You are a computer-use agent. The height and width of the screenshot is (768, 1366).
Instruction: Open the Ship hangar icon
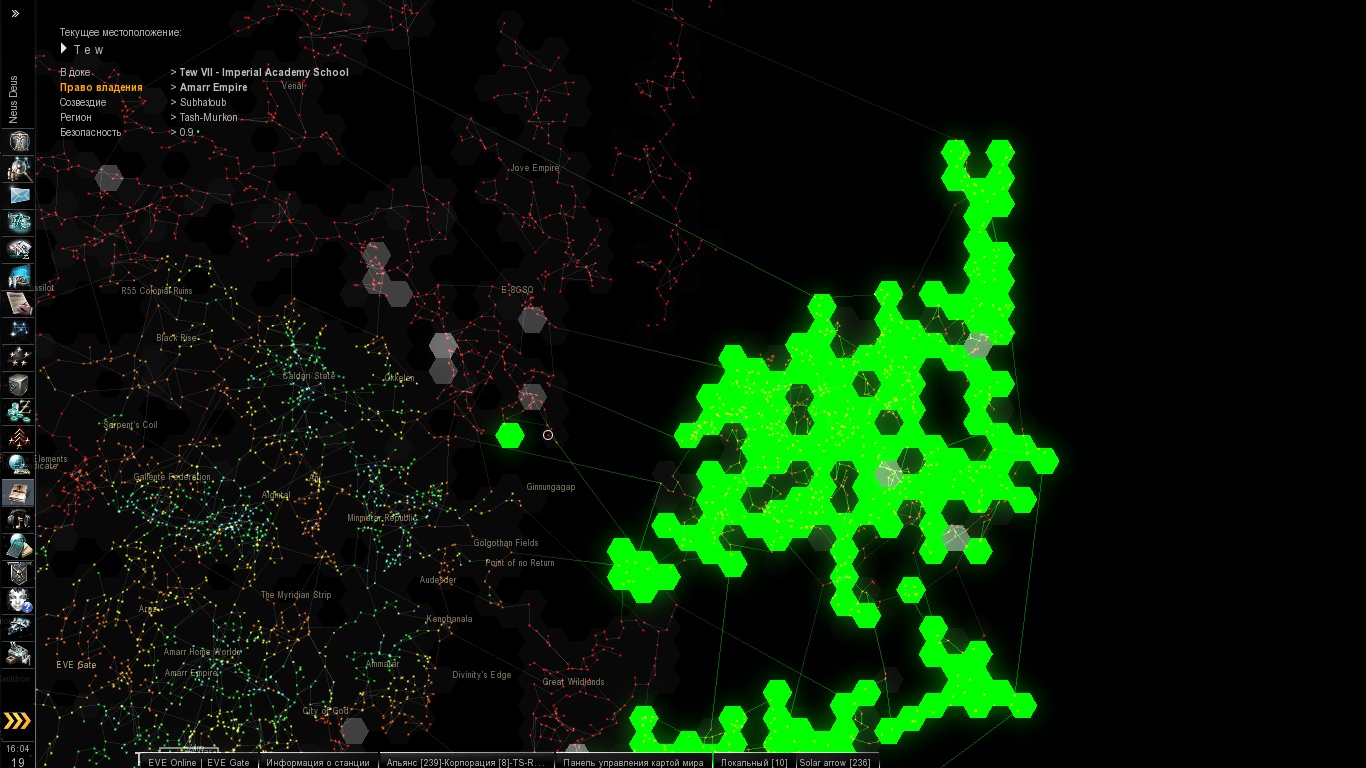[19, 627]
